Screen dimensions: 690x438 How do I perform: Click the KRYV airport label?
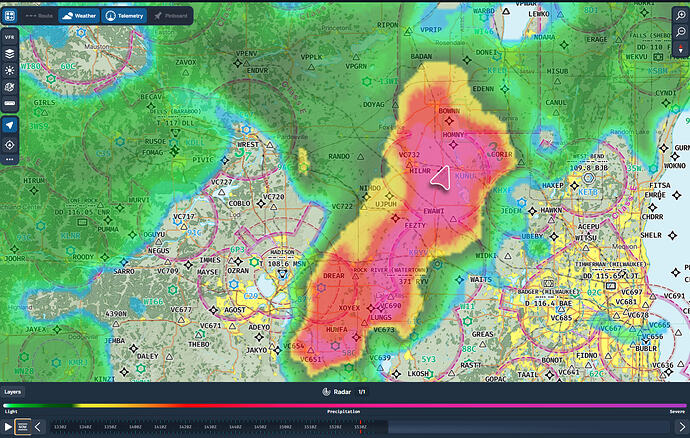(x=417, y=253)
